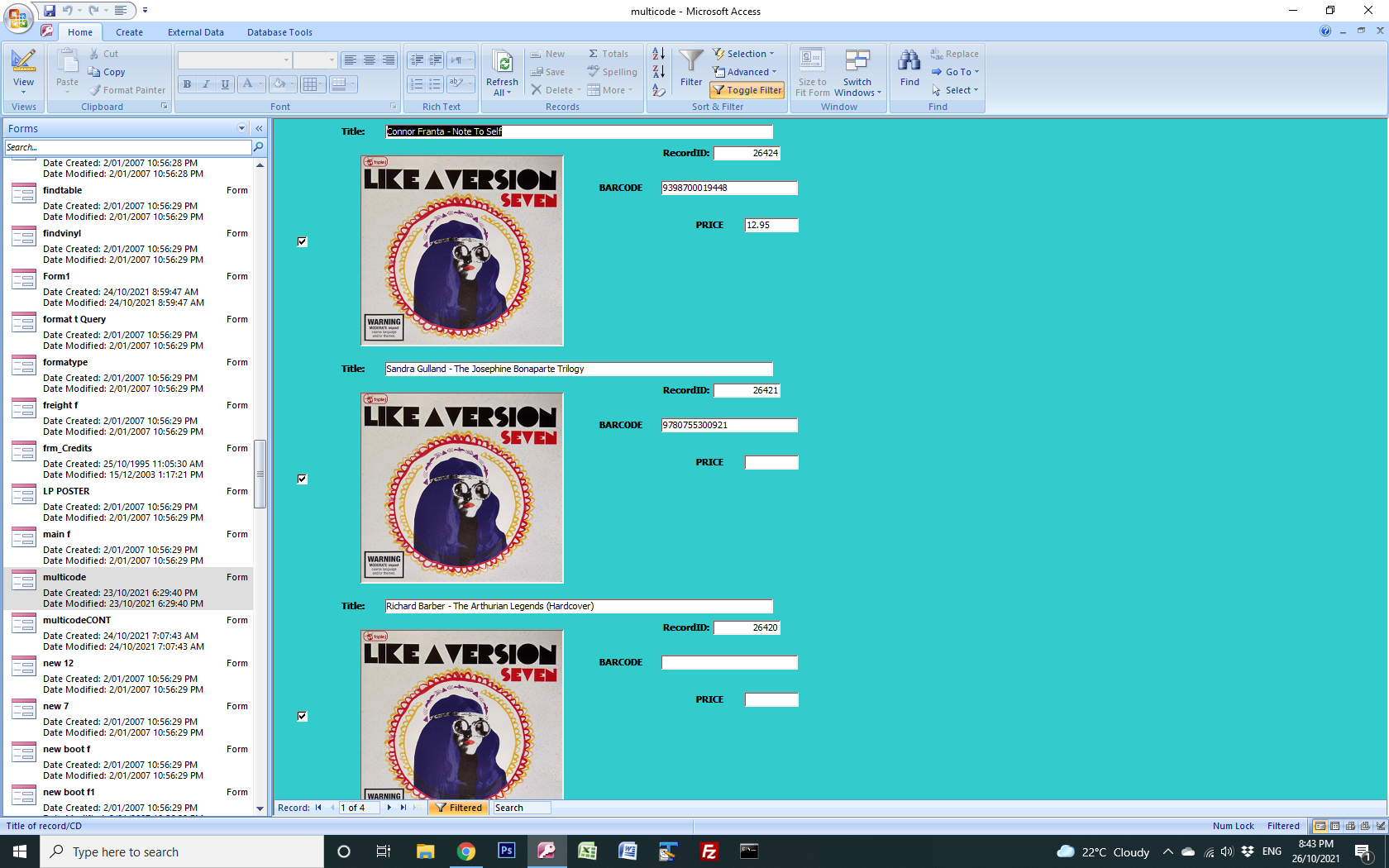Toggle Underline formatting
This screenshot has height=868, width=1389.
[x=225, y=84]
